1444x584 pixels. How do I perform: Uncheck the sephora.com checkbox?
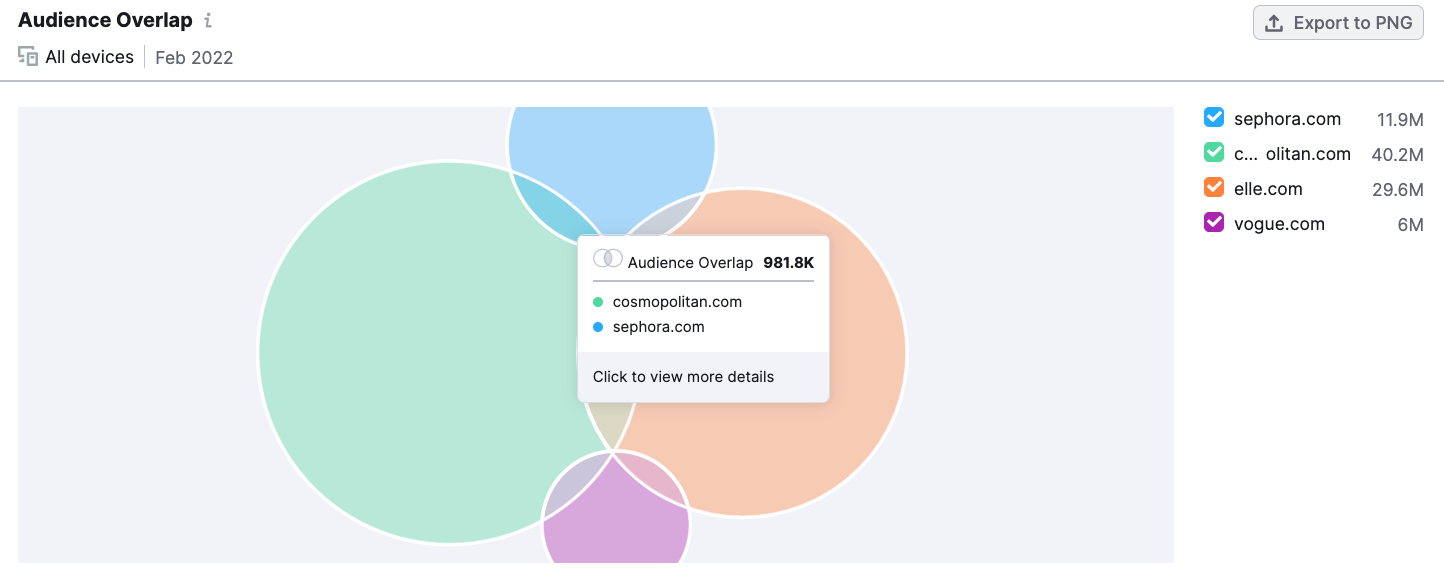pos(1214,118)
